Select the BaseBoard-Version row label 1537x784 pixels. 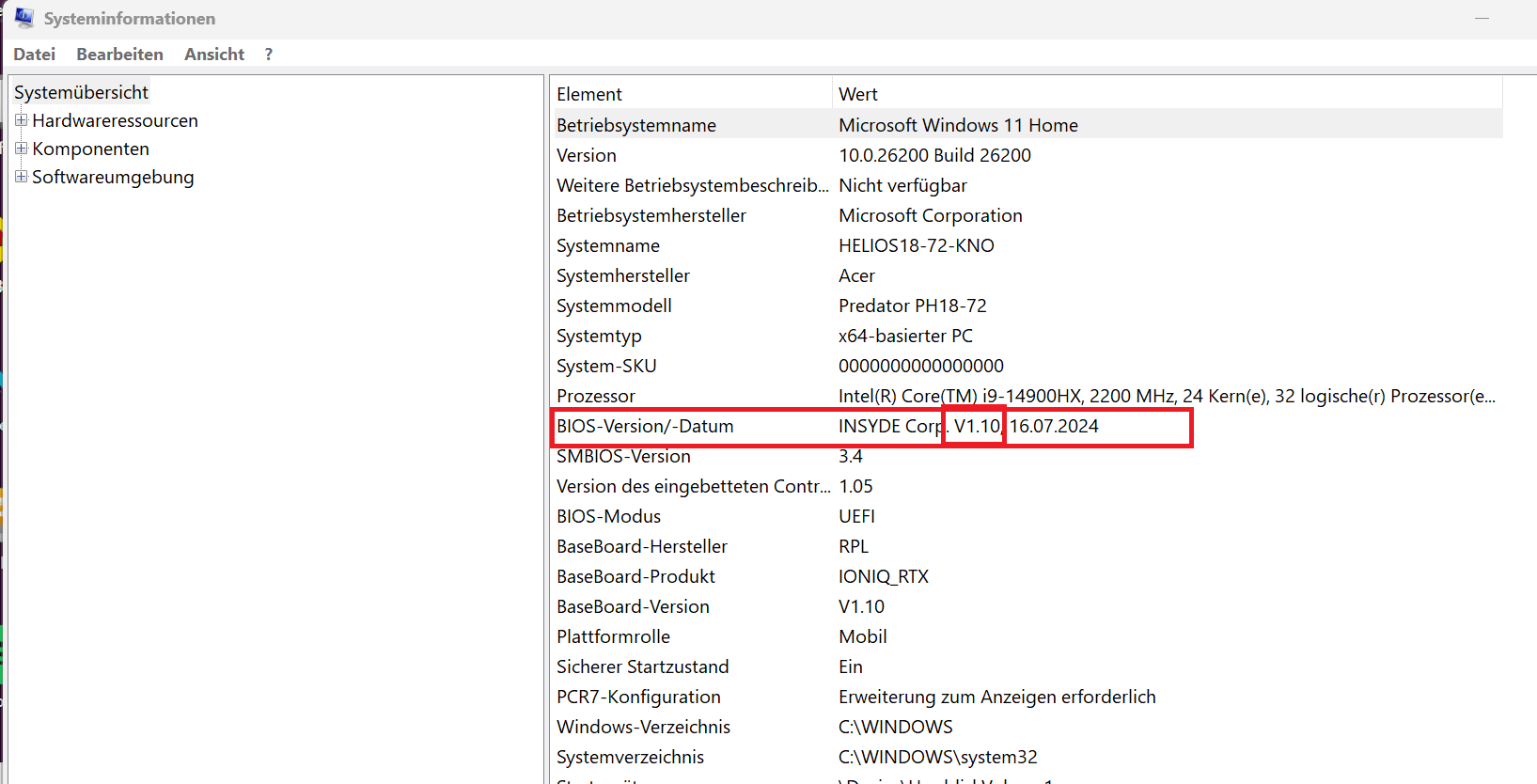633,606
